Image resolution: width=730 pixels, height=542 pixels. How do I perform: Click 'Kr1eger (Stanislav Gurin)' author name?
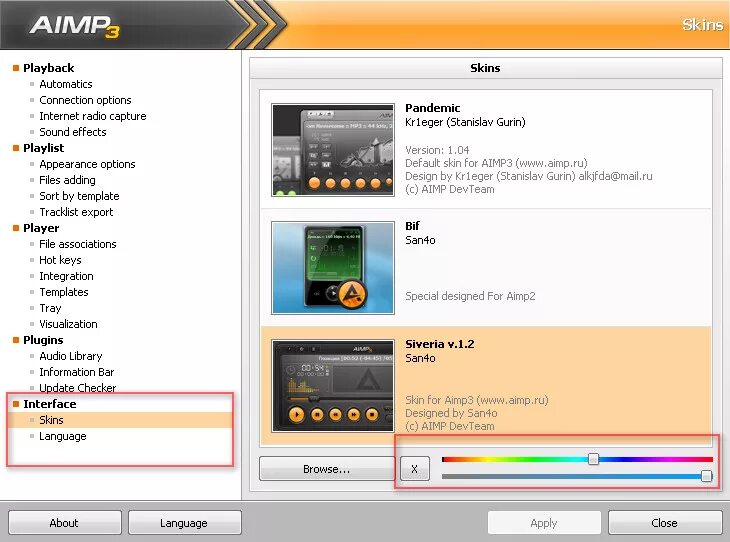(x=465, y=122)
